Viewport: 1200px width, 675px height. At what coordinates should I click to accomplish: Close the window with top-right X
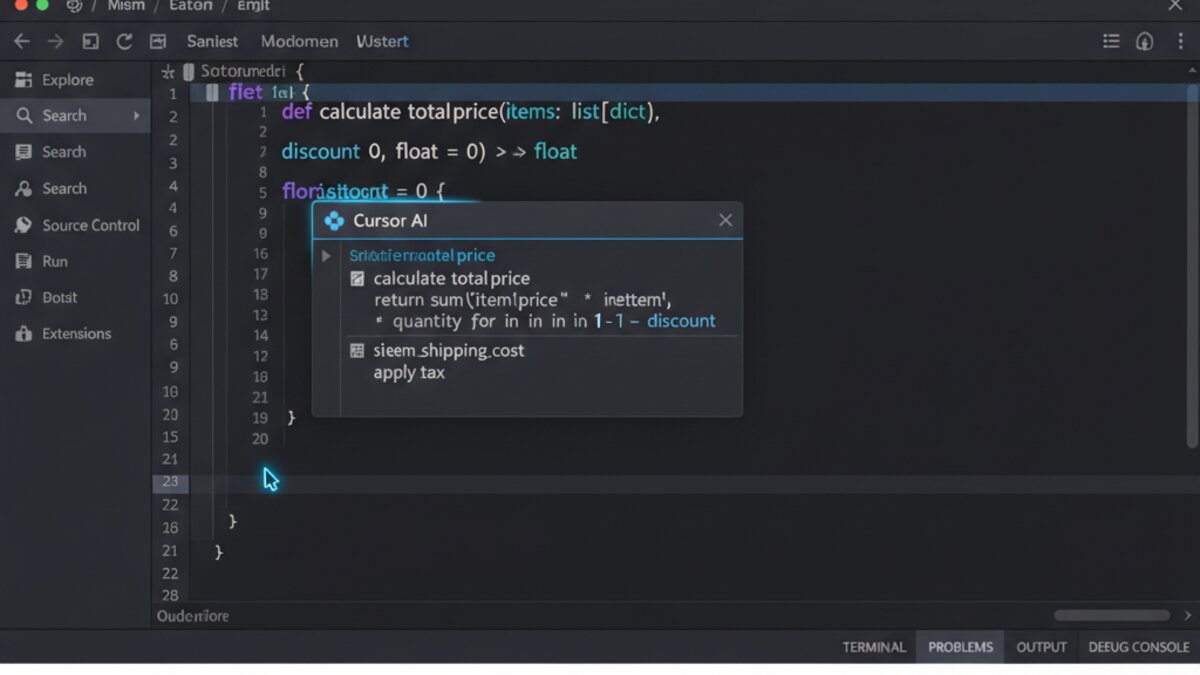1176,5
